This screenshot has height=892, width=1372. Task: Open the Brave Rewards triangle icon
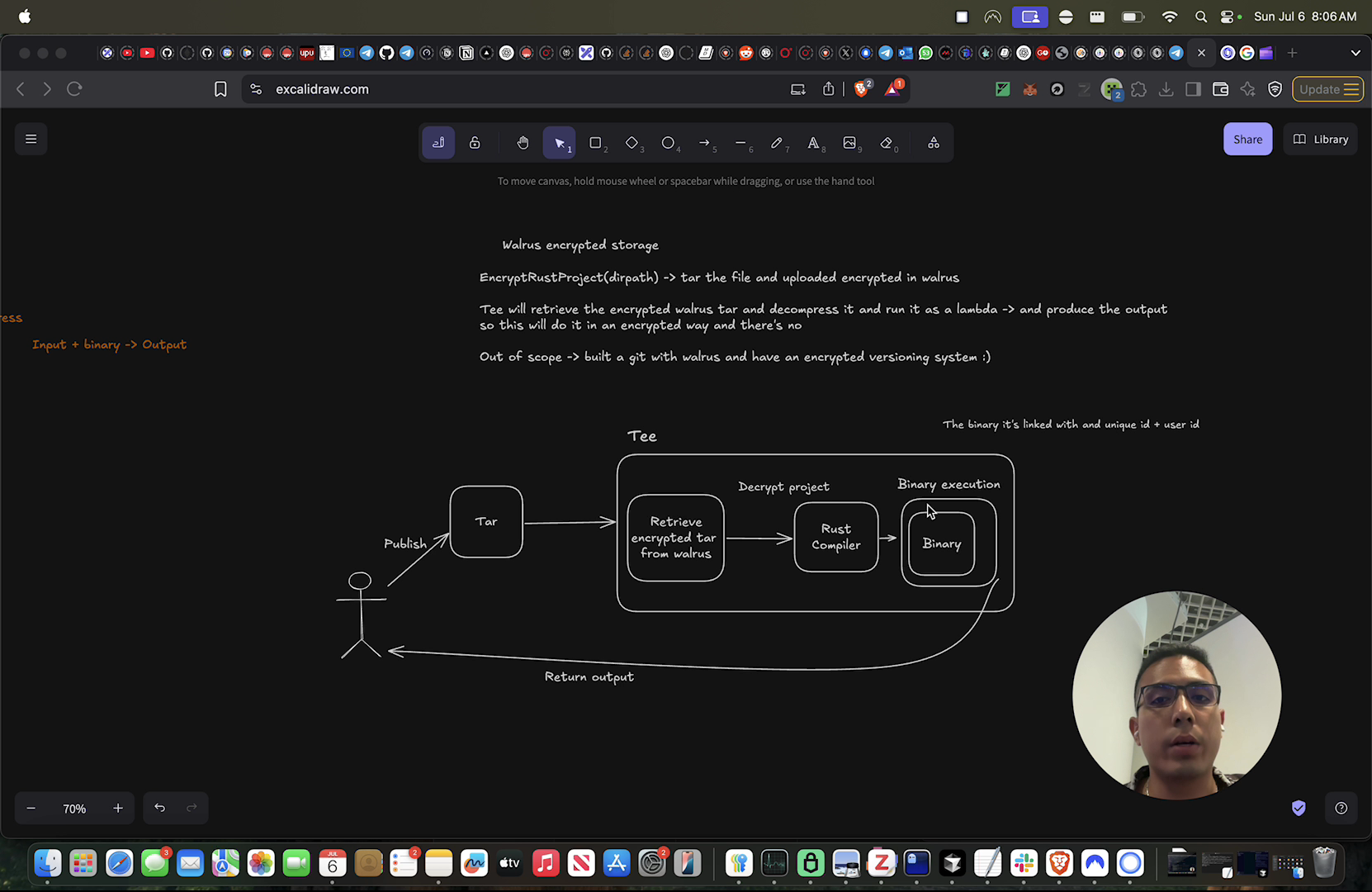click(893, 88)
